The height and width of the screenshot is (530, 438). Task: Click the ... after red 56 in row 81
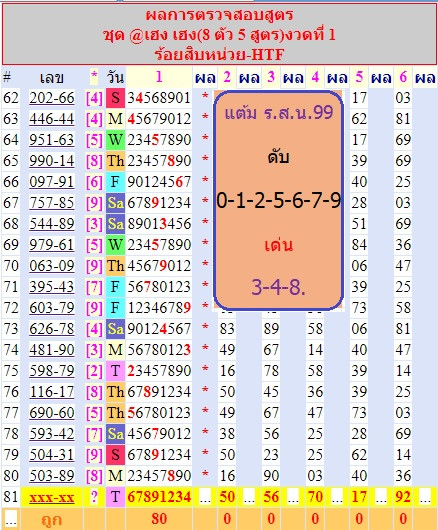[293, 498]
